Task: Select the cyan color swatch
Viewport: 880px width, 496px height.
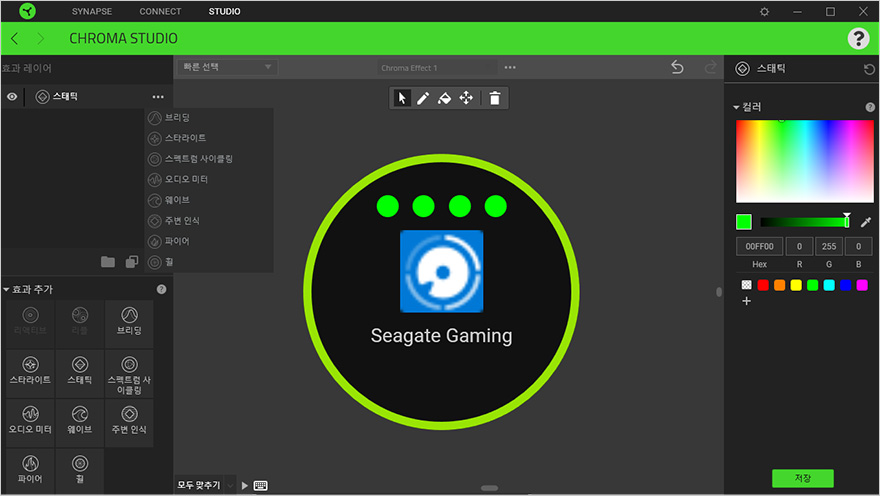Action: click(829, 285)
